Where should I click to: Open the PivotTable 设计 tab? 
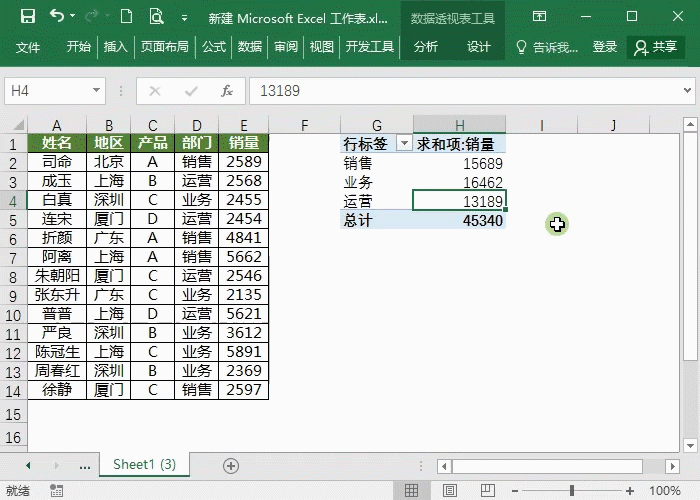click(x=479, y=46)
